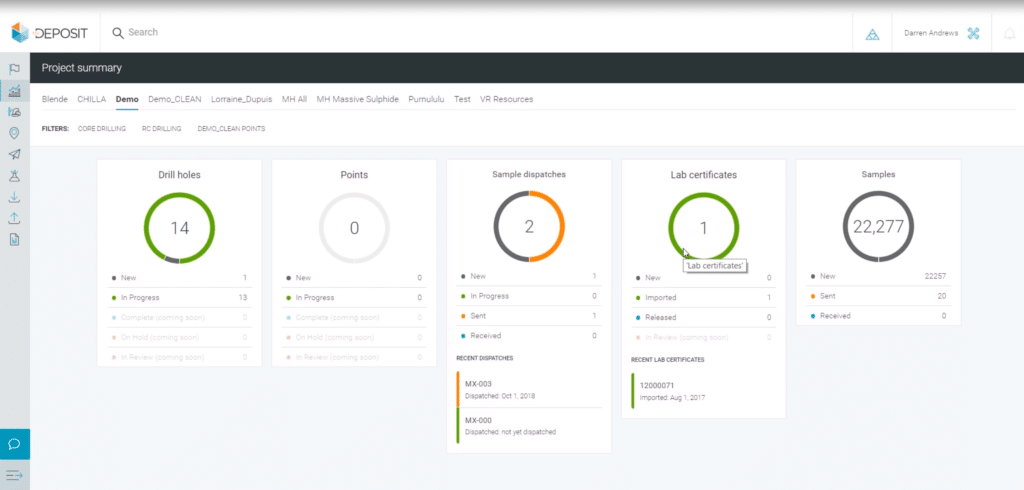Viewport: 1024px width, 490px height.
Task: Toggle the DEMO_CLEAN POINTS filter
Action: point(231,128)
